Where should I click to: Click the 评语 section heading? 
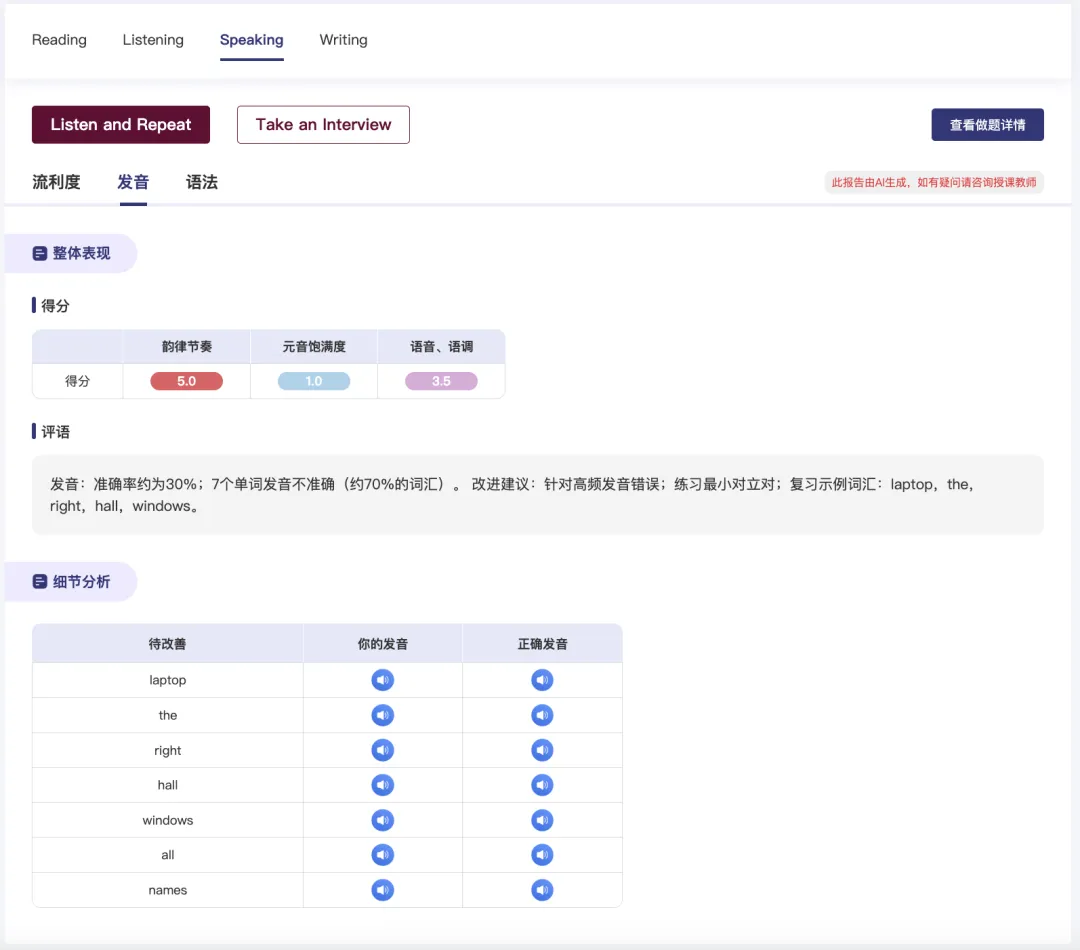click(x=55, y=432)
